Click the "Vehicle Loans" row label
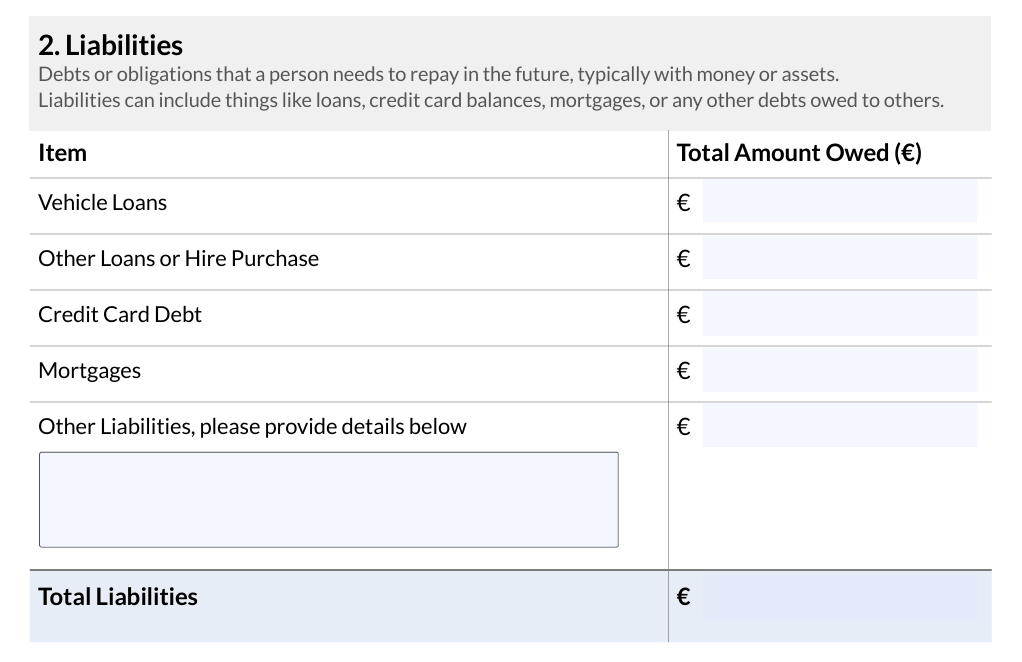 102,202
